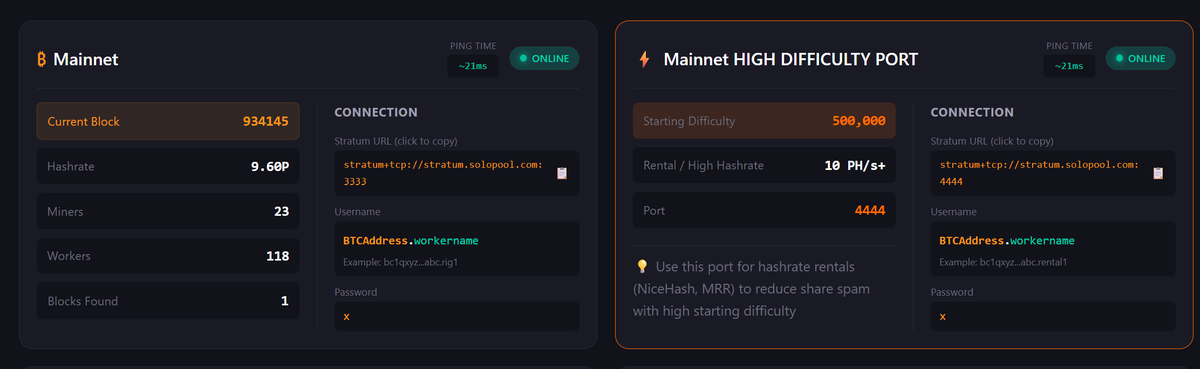Click Mainnet CONNECTION heading
This screenshot has height=369, width=1200.
click(376, 112)
